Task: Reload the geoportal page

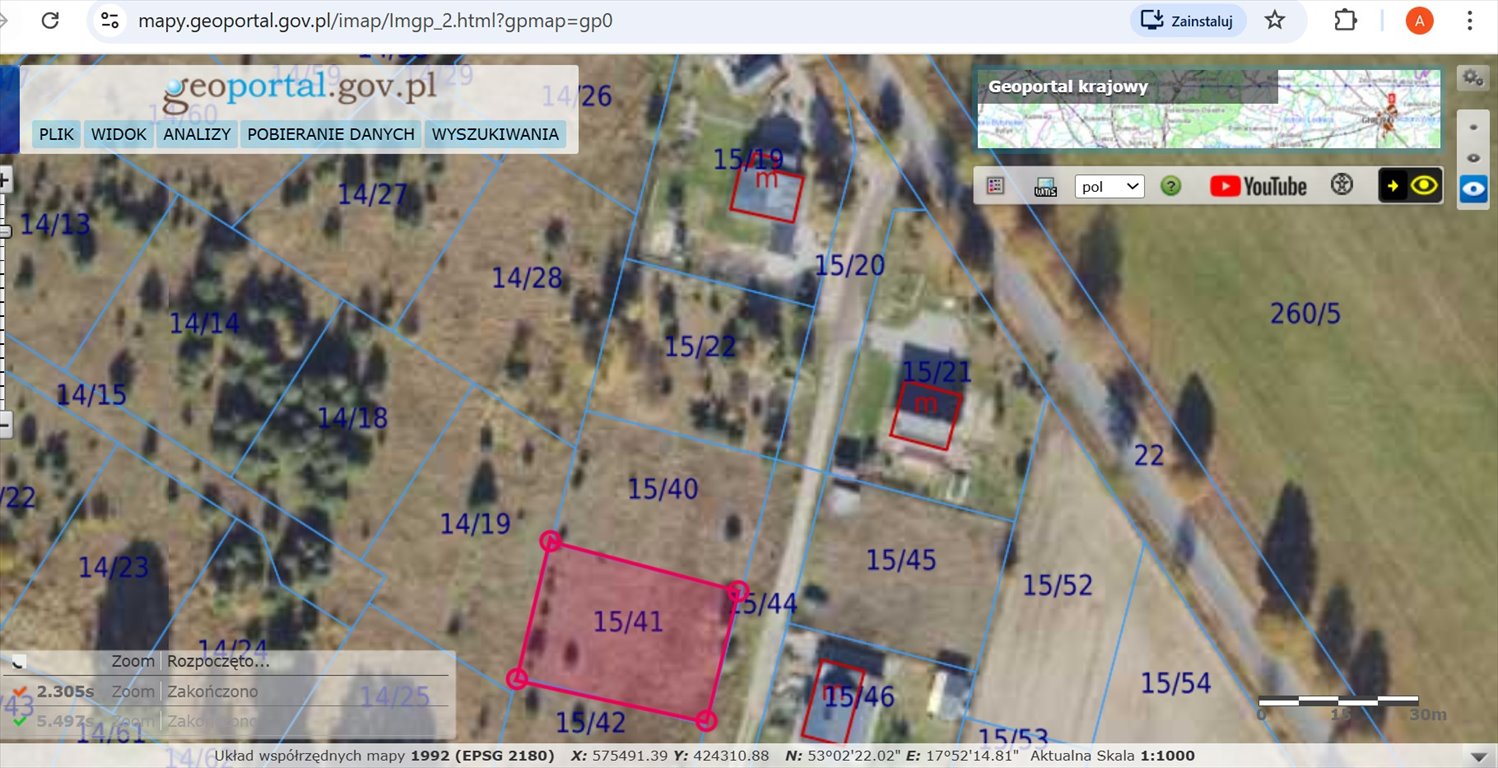Action: 49,20
